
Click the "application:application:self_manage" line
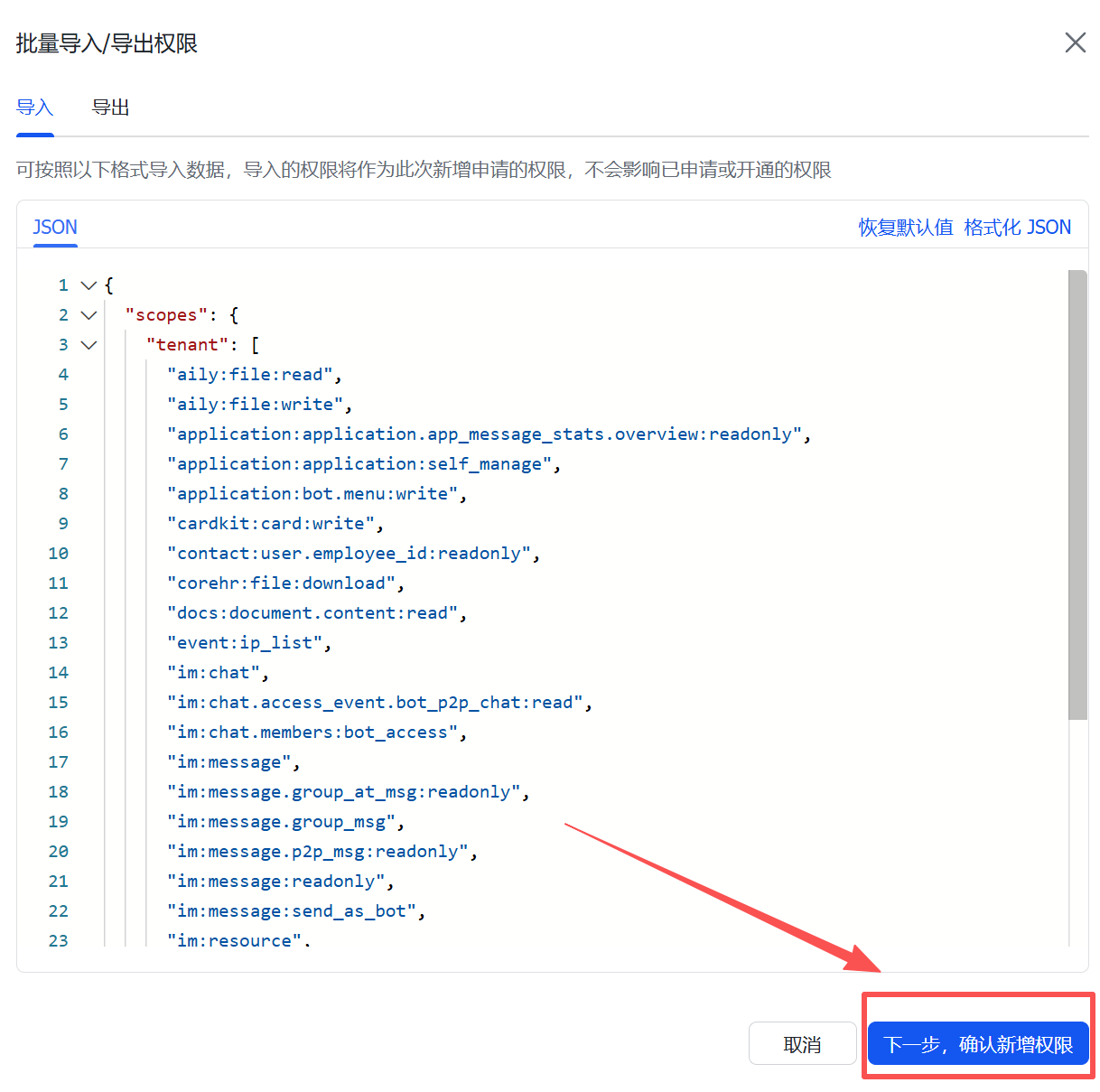363,464
